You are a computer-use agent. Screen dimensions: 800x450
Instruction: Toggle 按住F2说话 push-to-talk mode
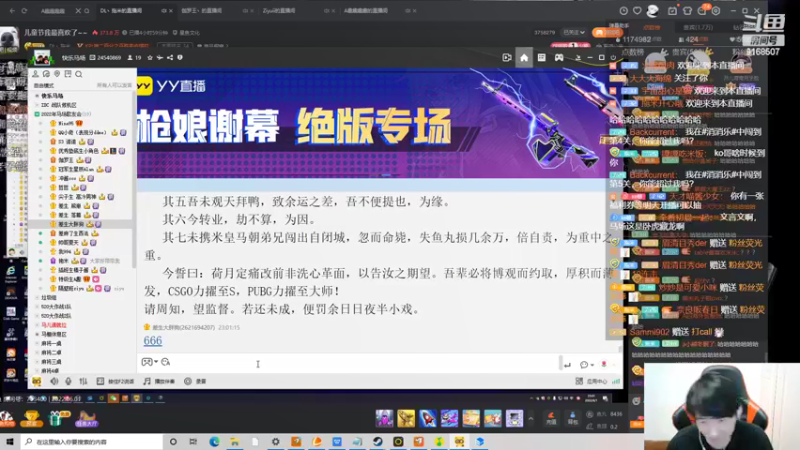click(115, 381)
